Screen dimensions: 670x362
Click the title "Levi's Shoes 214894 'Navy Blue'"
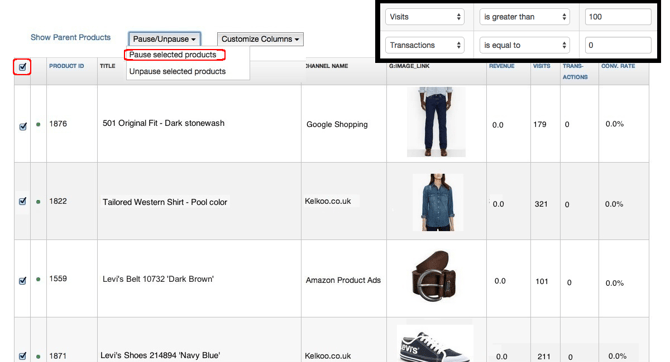[160, 355]
